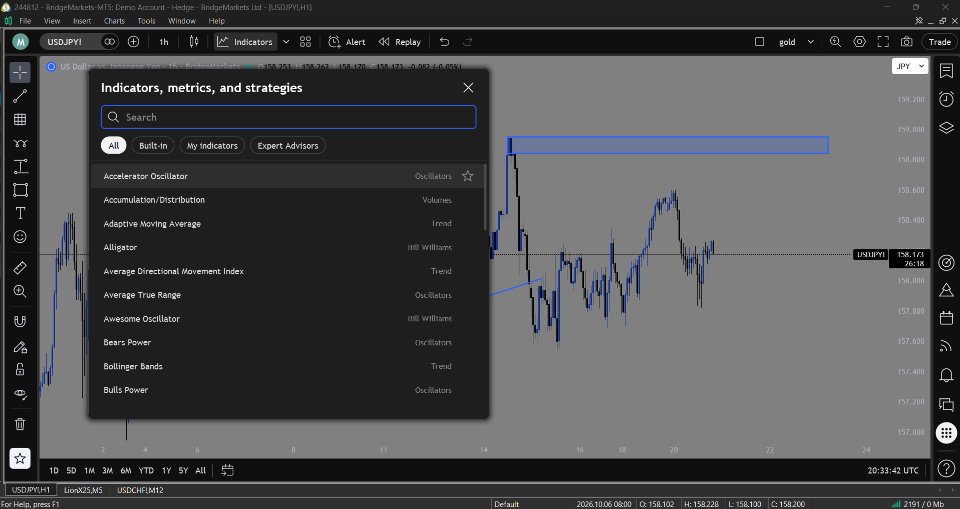
Task: Open the File menu
Action: pos(25,21)
